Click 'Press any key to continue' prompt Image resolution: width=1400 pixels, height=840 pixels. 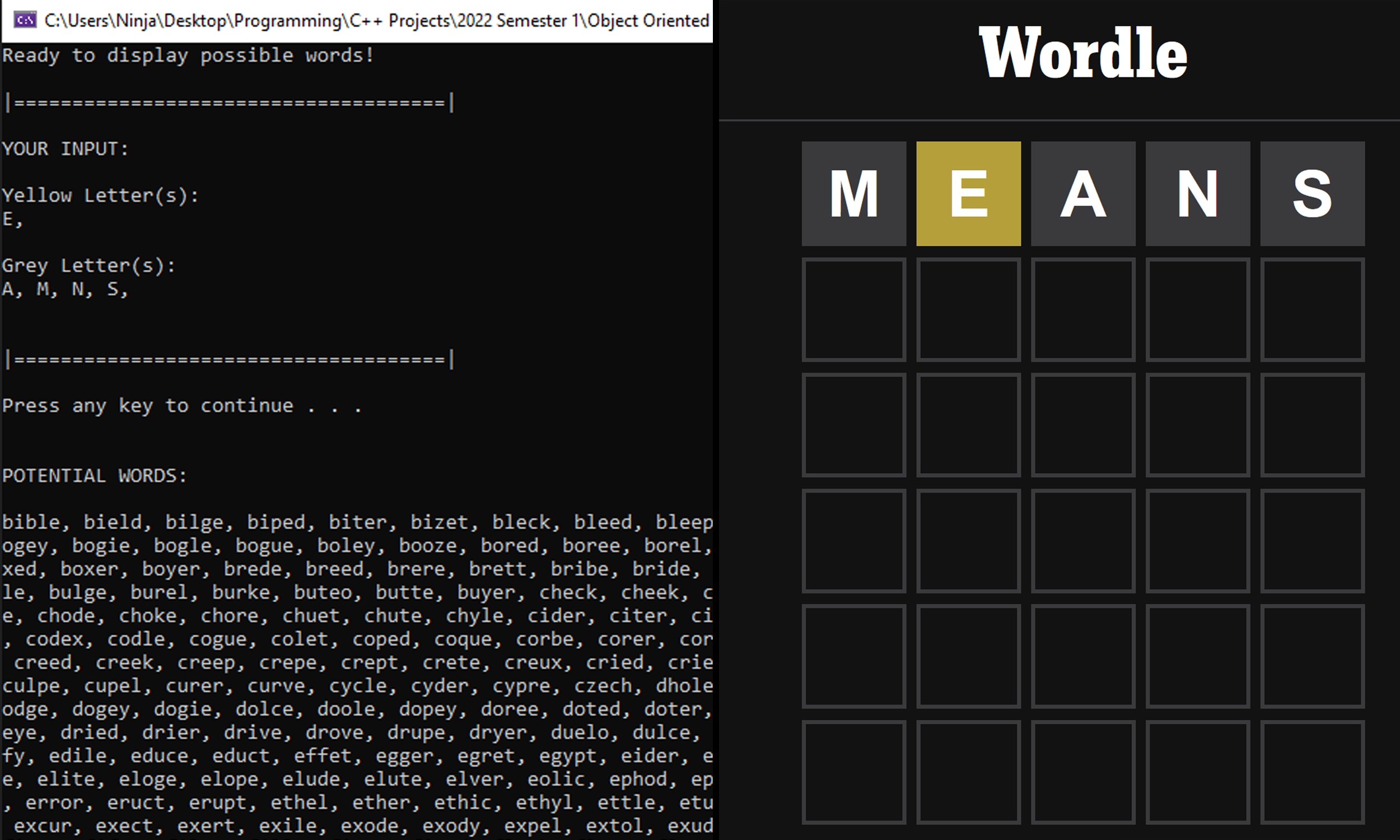point(181,407)
